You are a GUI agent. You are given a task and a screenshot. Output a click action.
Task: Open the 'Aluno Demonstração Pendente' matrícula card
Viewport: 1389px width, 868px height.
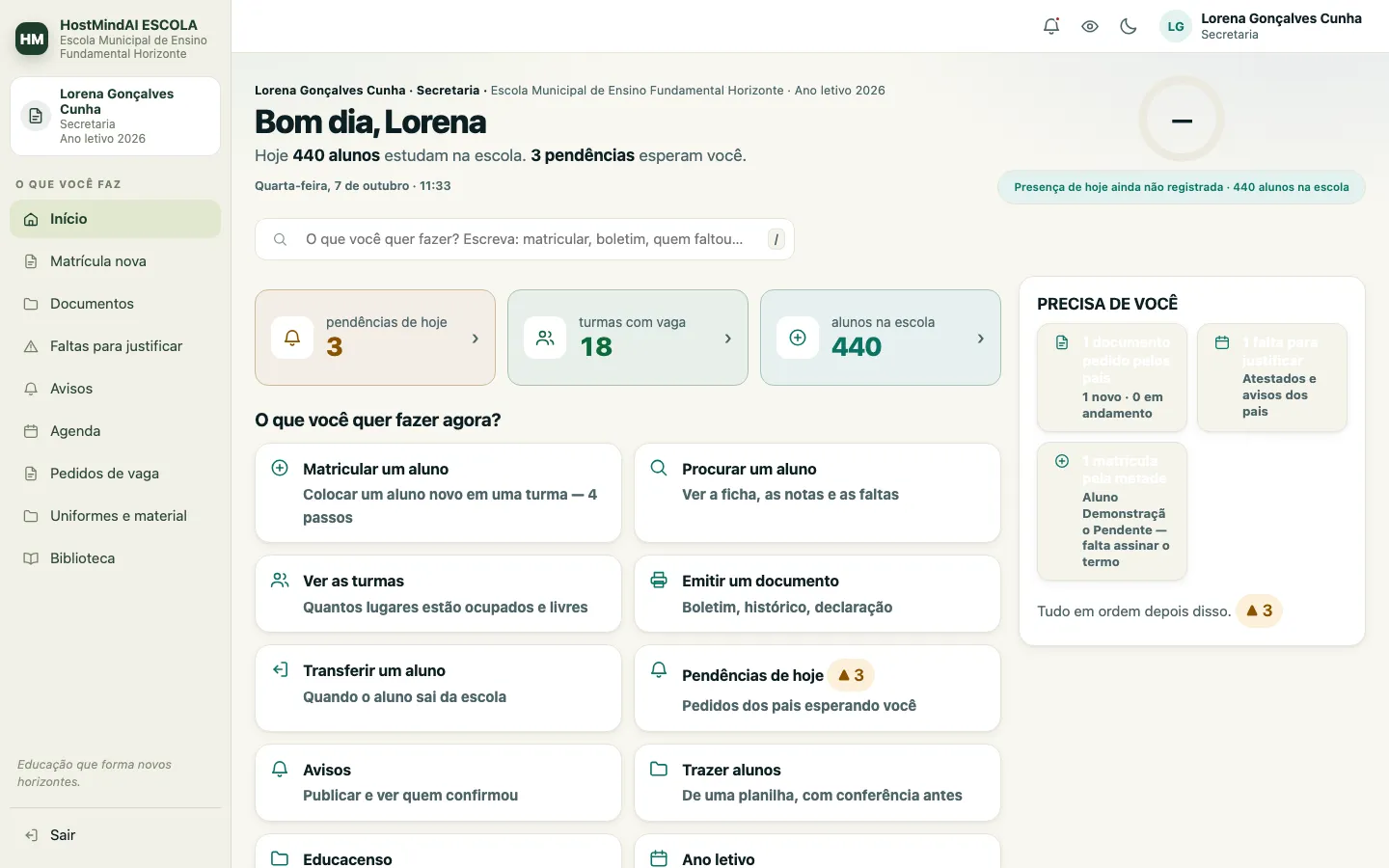coord(1112,511)
